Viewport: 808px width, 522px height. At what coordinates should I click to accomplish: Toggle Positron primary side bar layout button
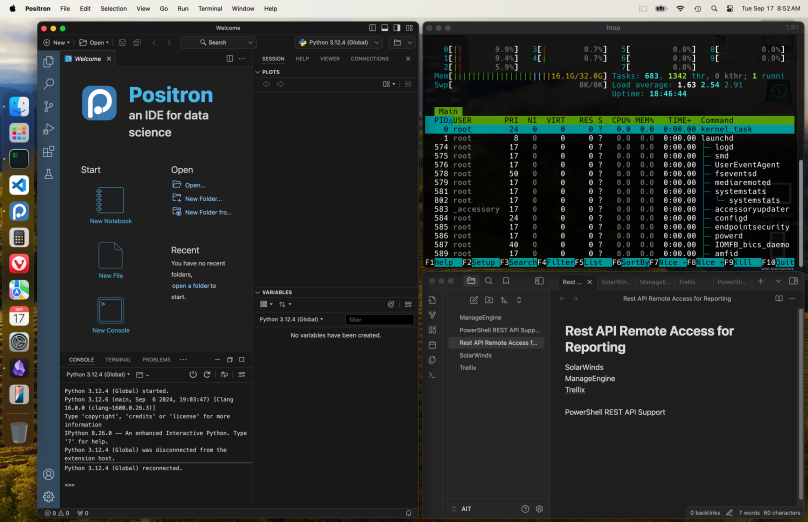(372, 28)
